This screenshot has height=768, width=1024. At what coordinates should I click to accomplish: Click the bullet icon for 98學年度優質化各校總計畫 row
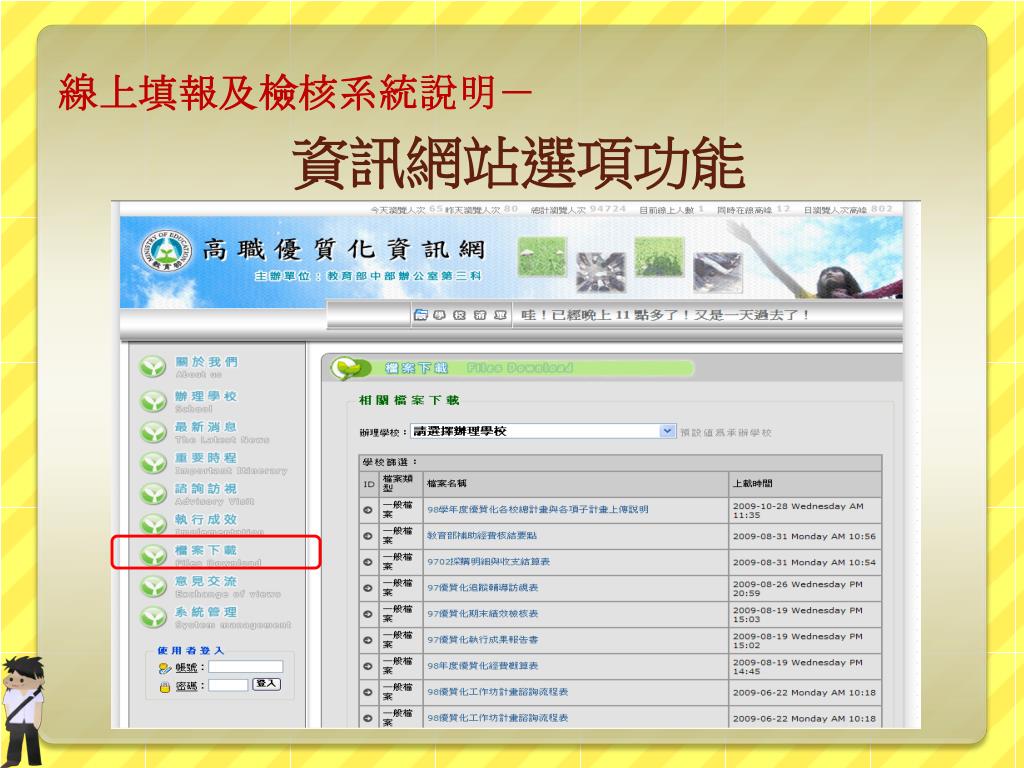click(368, 510)
